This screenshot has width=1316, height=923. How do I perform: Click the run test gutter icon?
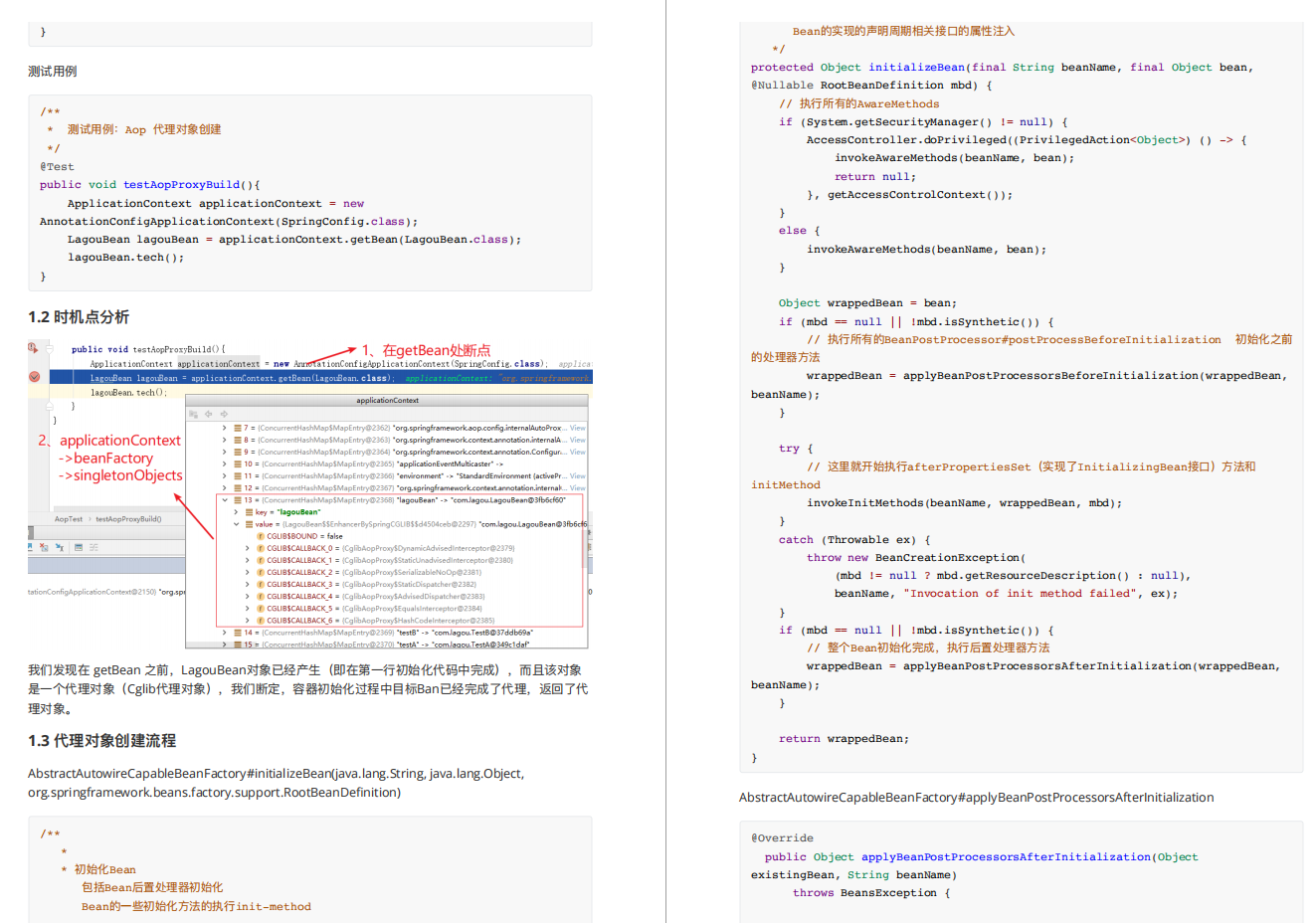pos(33,348)
